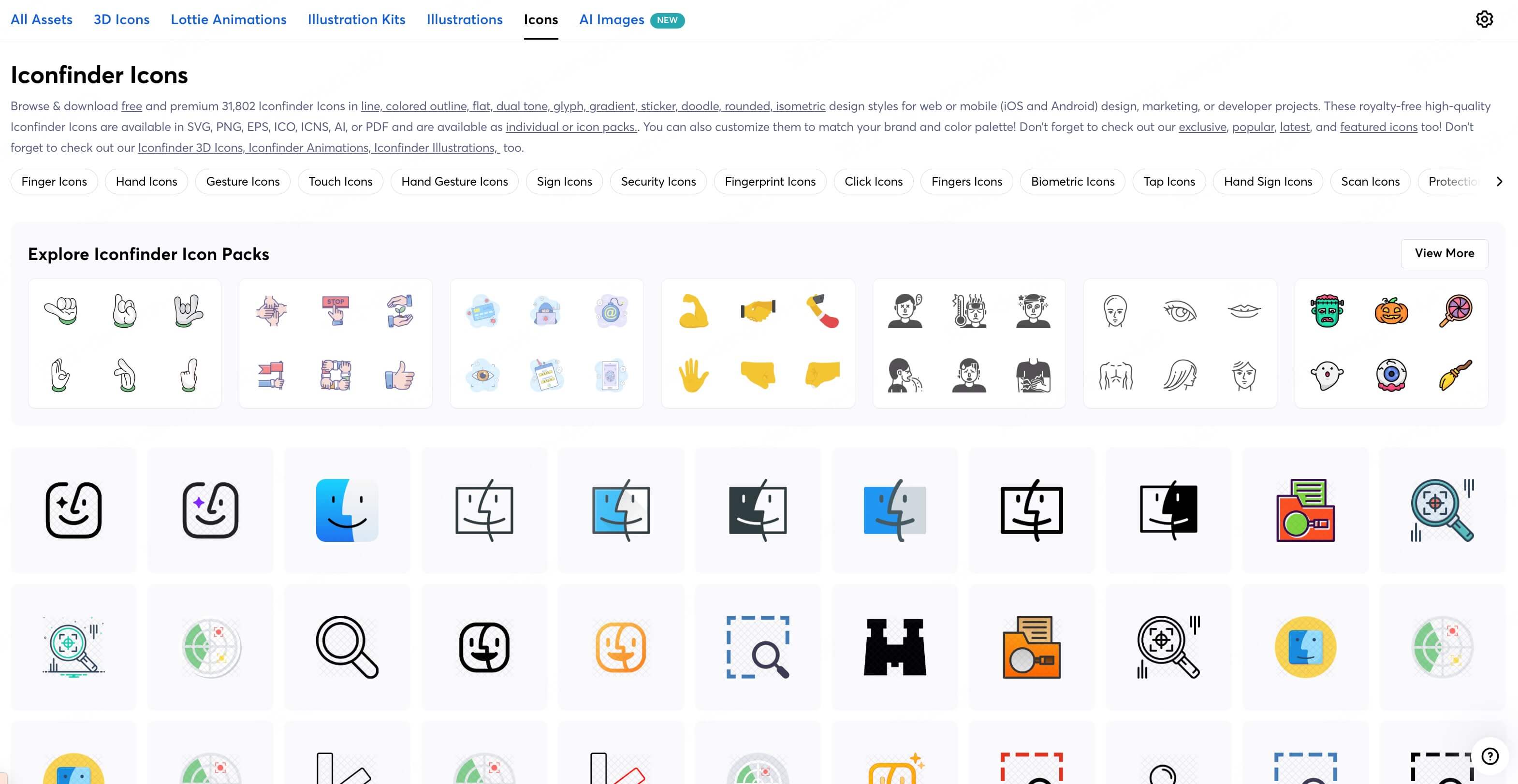Select the dark filled Finder monitor icon
Viewport: 1518px width, 784px height.
pos(758,510)
